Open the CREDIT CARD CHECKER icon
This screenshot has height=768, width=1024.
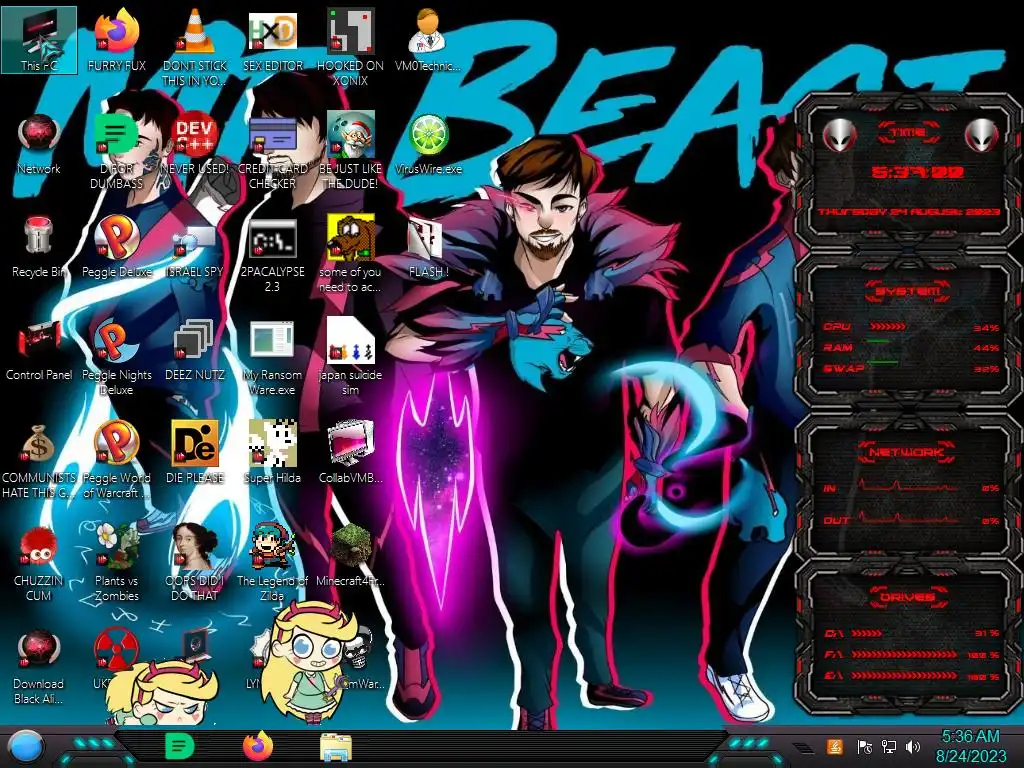pyautogui.click(x=272, y=150)
